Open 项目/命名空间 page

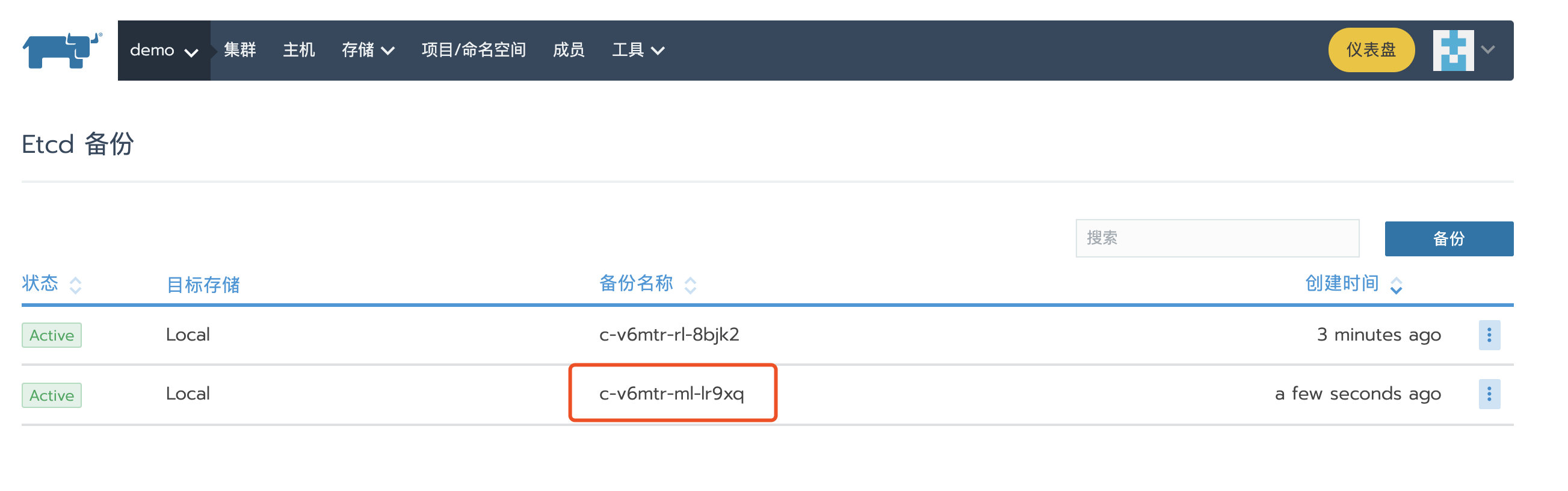(474, 51)
